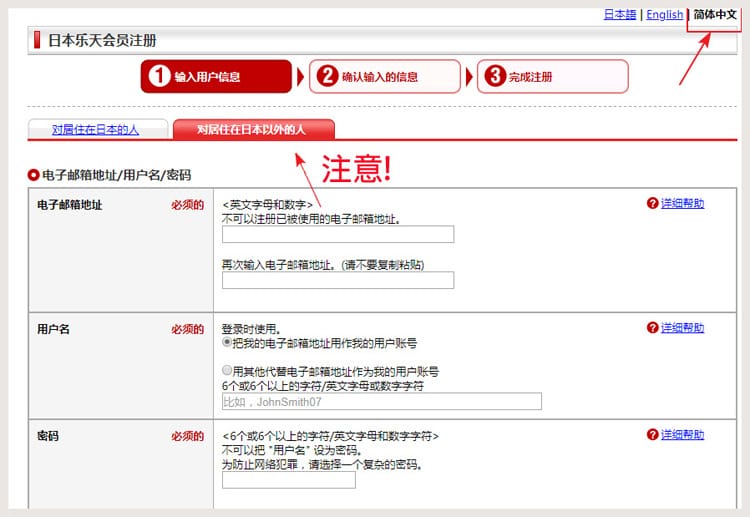Click the 不可以注册已被使用的电子邮箱地址 note
750x517 pixels.
311,219
